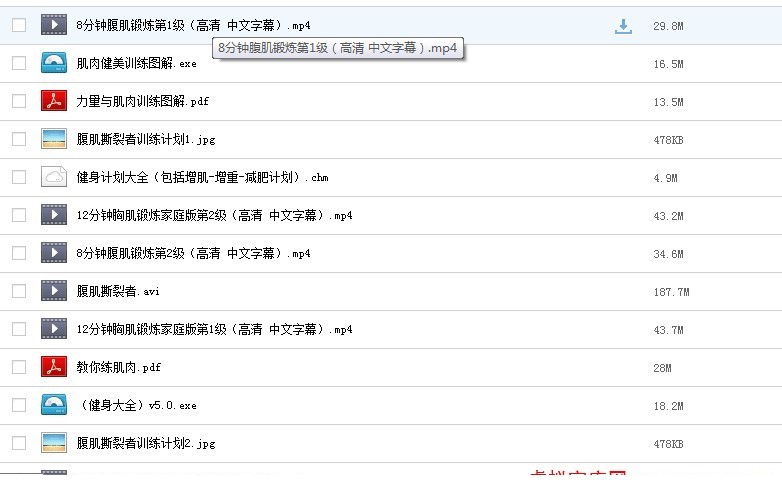Open file 腹肌撕裂者.avi

point(118,291)
